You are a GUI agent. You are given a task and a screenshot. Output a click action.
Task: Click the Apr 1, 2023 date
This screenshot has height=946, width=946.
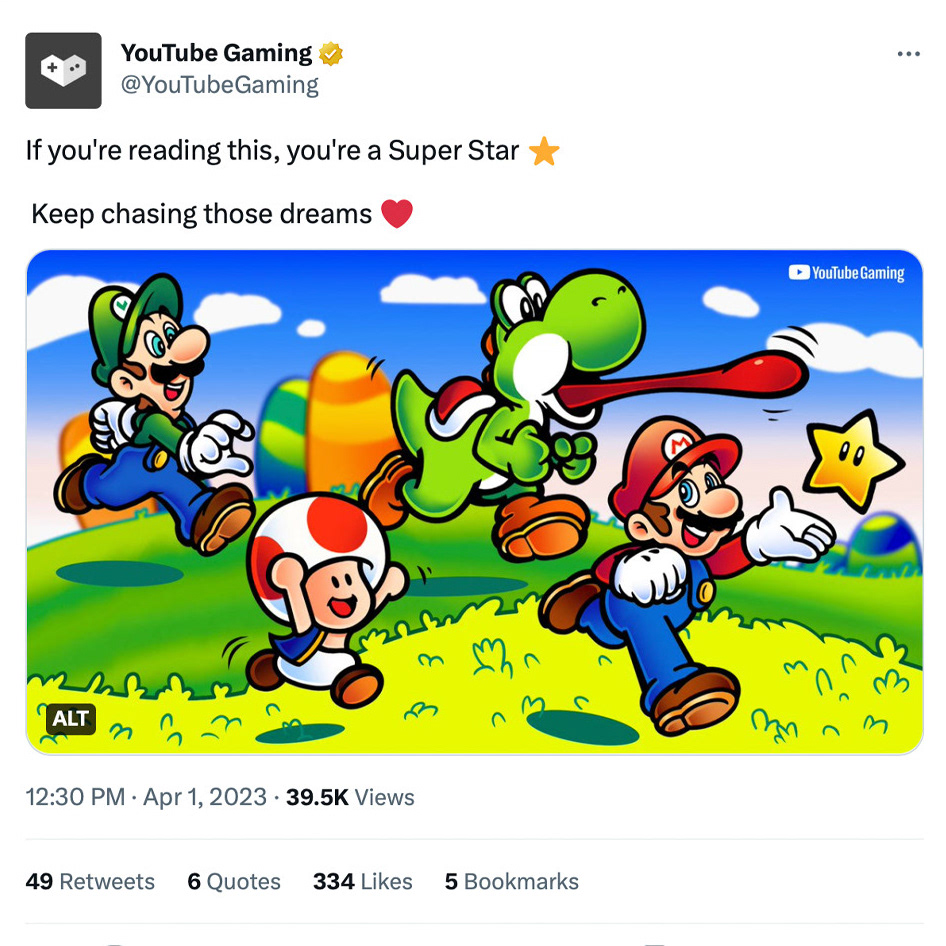(x=205, y=797)
